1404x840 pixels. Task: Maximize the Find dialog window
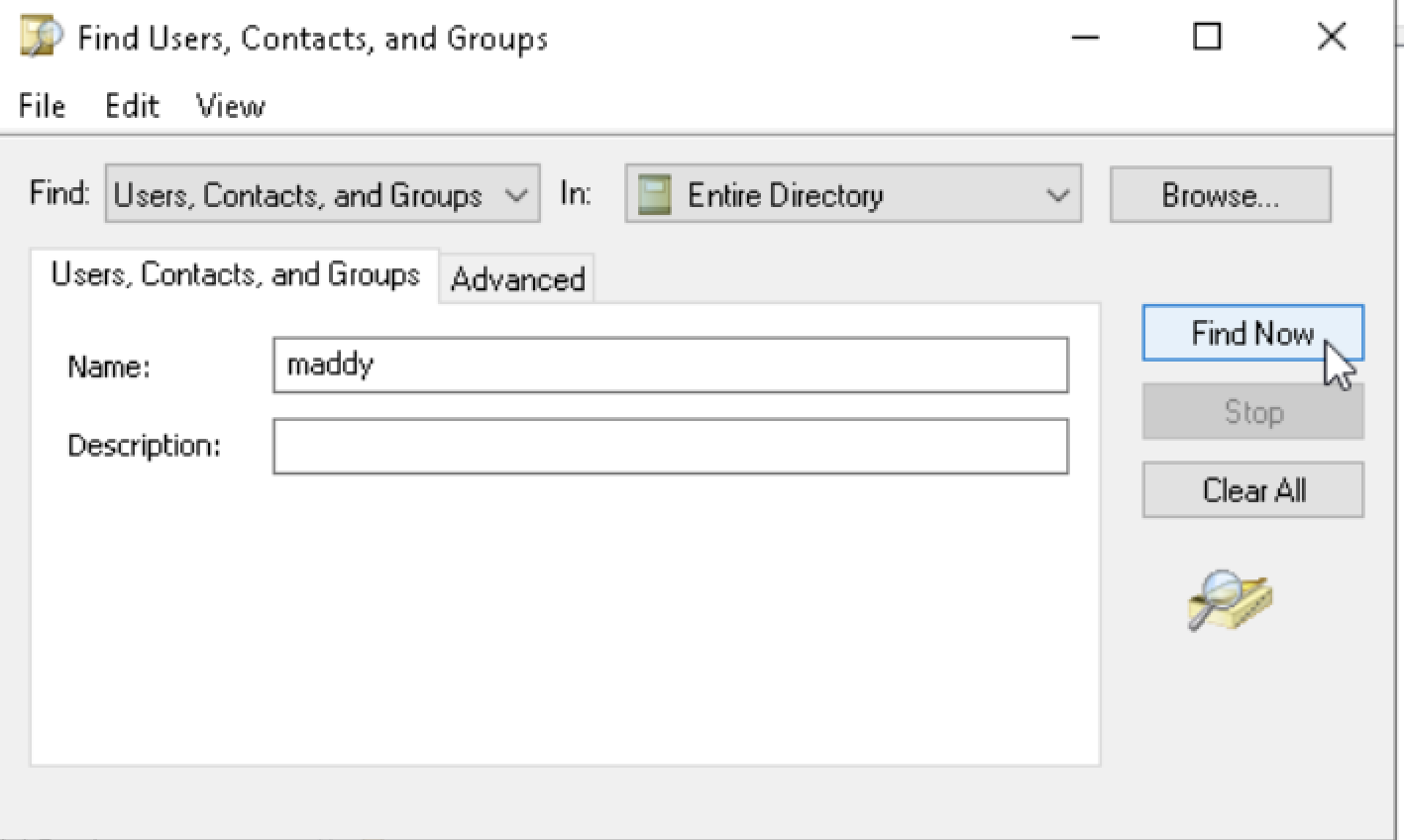tap(1207, 38)
